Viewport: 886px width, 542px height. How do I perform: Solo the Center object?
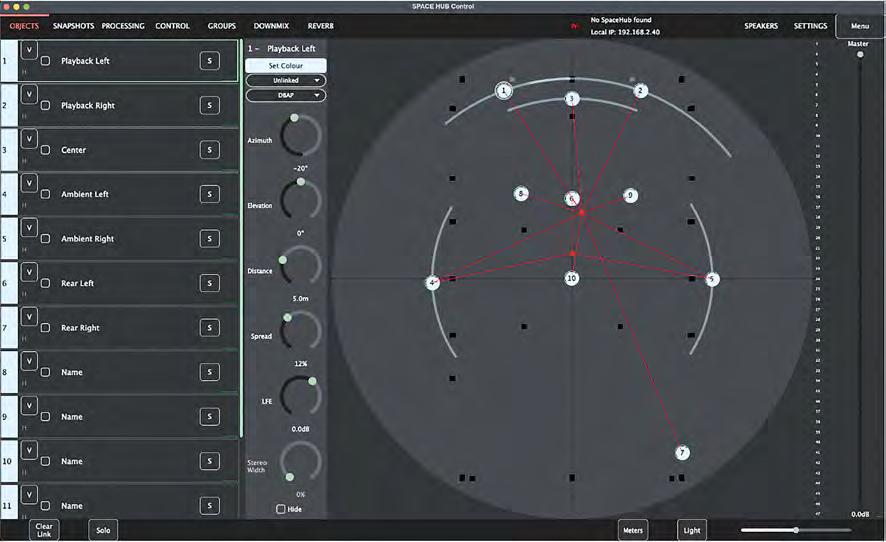click(x=210, y=150)
